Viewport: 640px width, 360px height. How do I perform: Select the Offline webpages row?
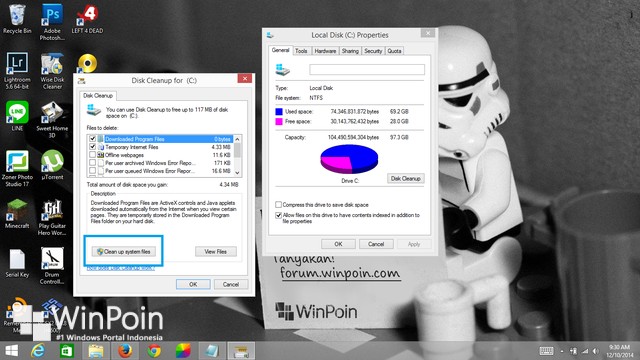point(160,155)
